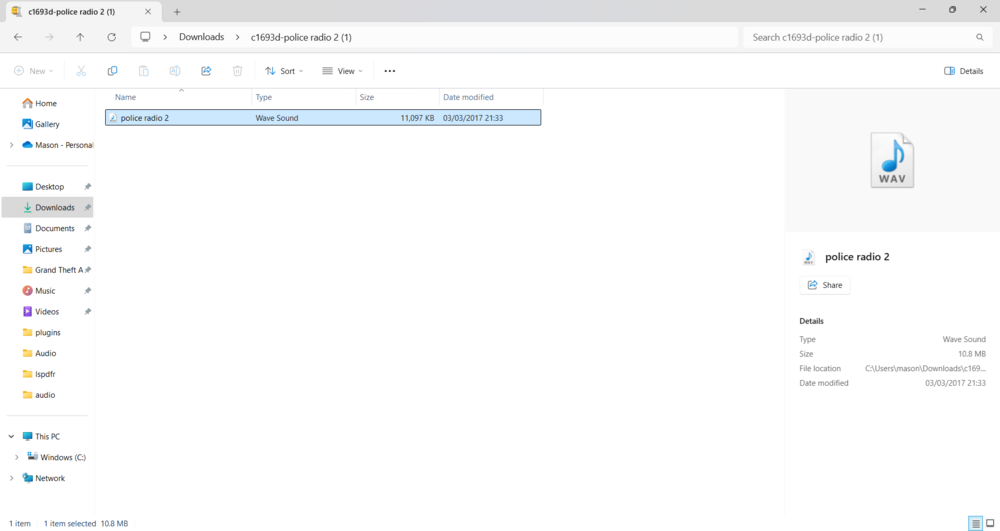Click the Cut scissors icon
The width and height of the screenshot is (1000, 531).
coord(81,71)
